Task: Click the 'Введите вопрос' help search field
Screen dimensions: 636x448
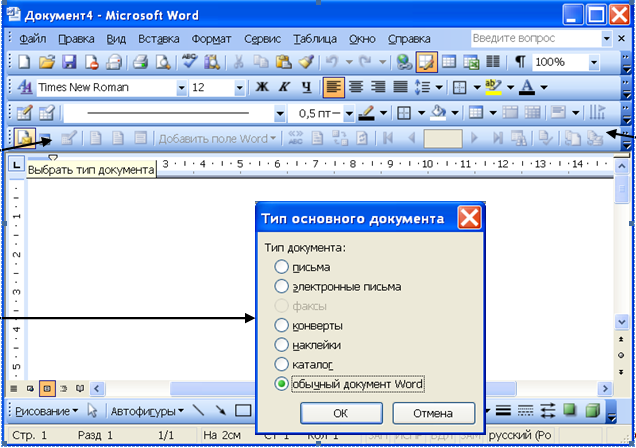Action: click(533, 38)
